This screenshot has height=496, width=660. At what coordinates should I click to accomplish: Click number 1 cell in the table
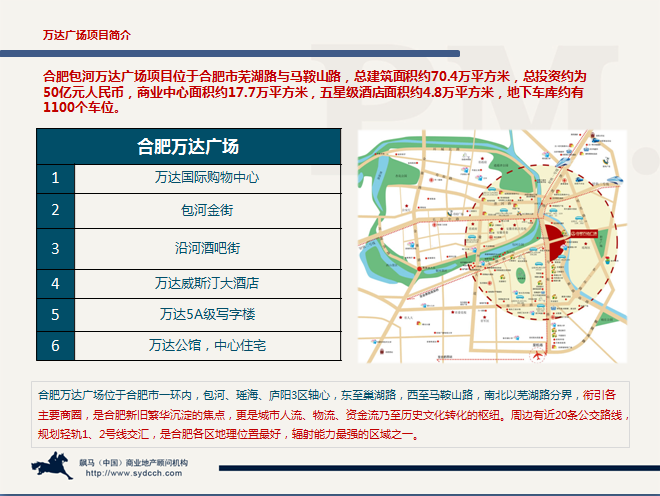[56, 178]
